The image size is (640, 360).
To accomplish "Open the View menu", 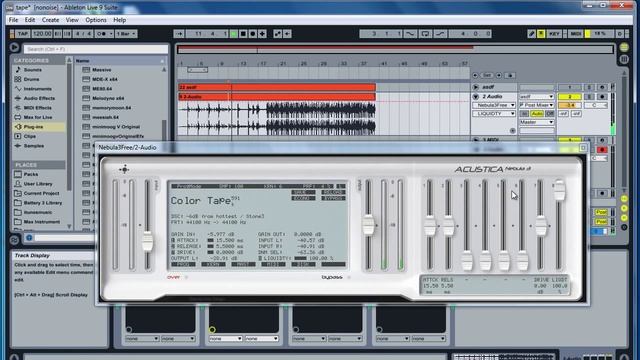I will point(72,20).
